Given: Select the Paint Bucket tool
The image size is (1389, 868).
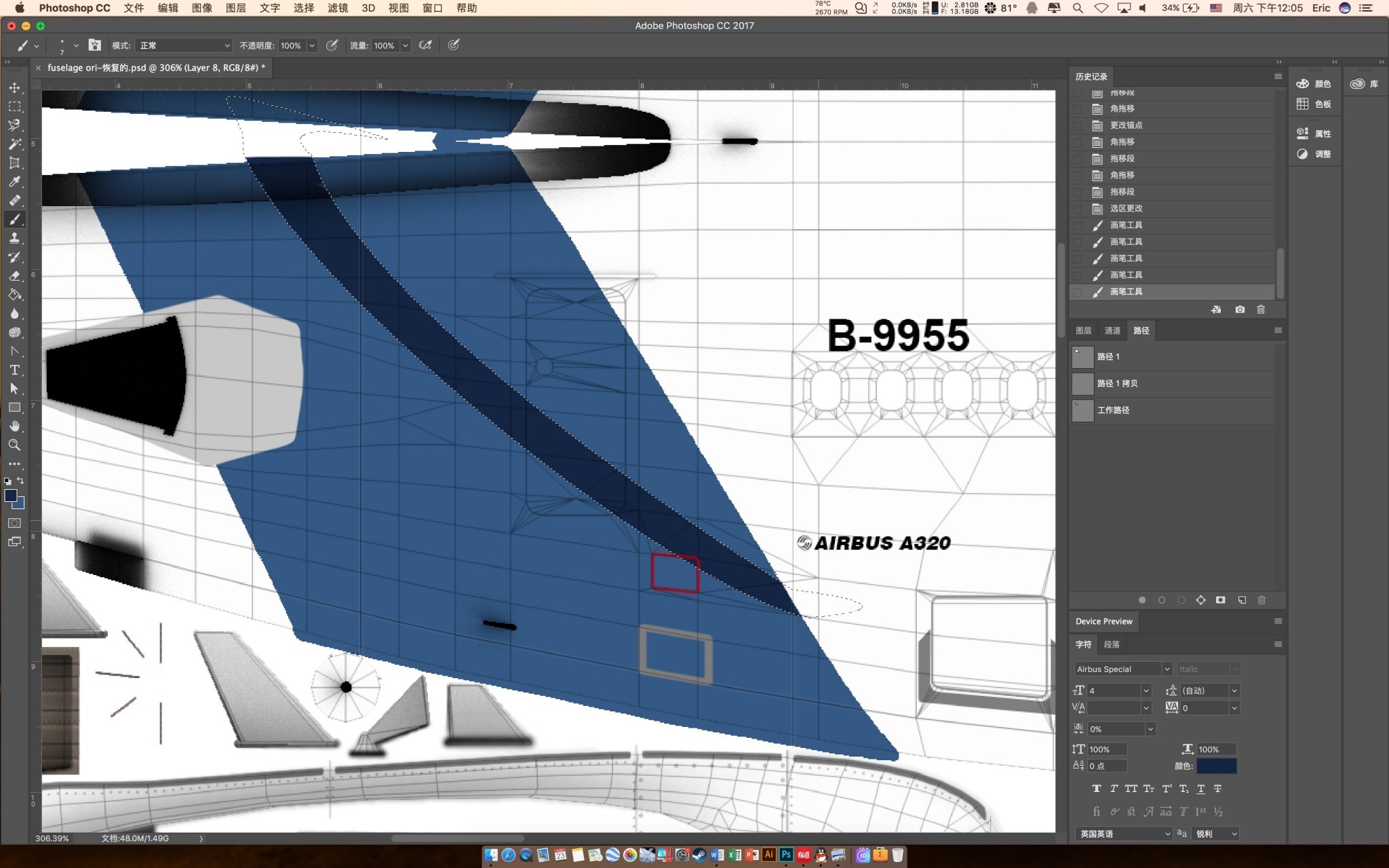Looking at the screenshot, I should tap(14, 295).
